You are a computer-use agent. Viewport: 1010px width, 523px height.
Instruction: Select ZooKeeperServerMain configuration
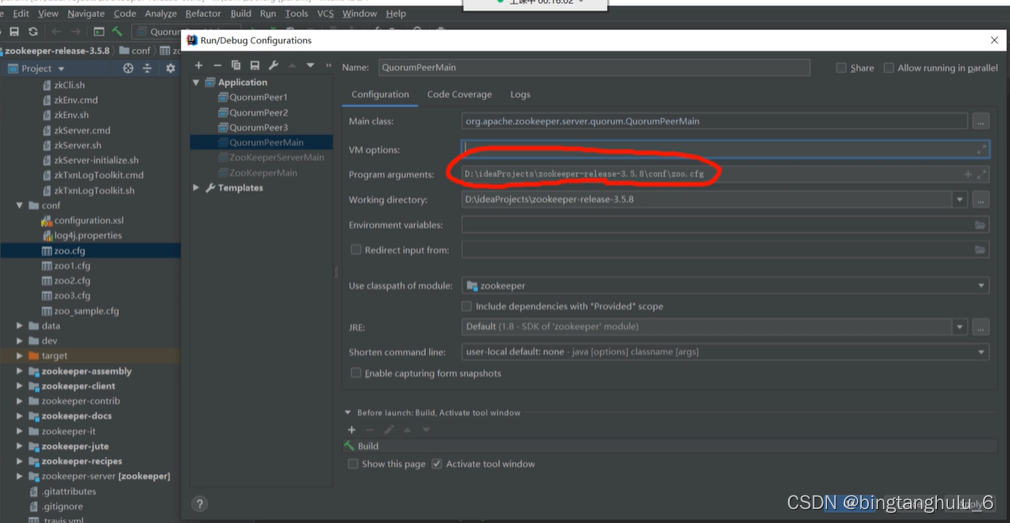[276, 157]
